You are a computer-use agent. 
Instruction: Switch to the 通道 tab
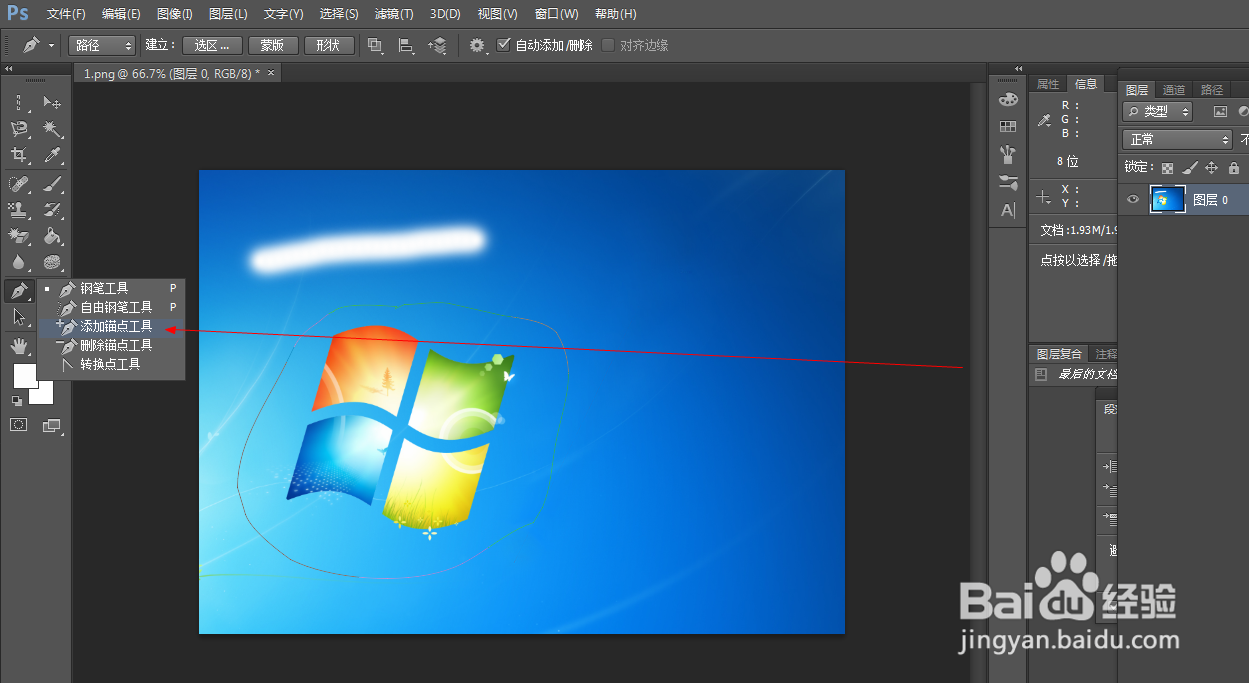tap(1174, 90)
